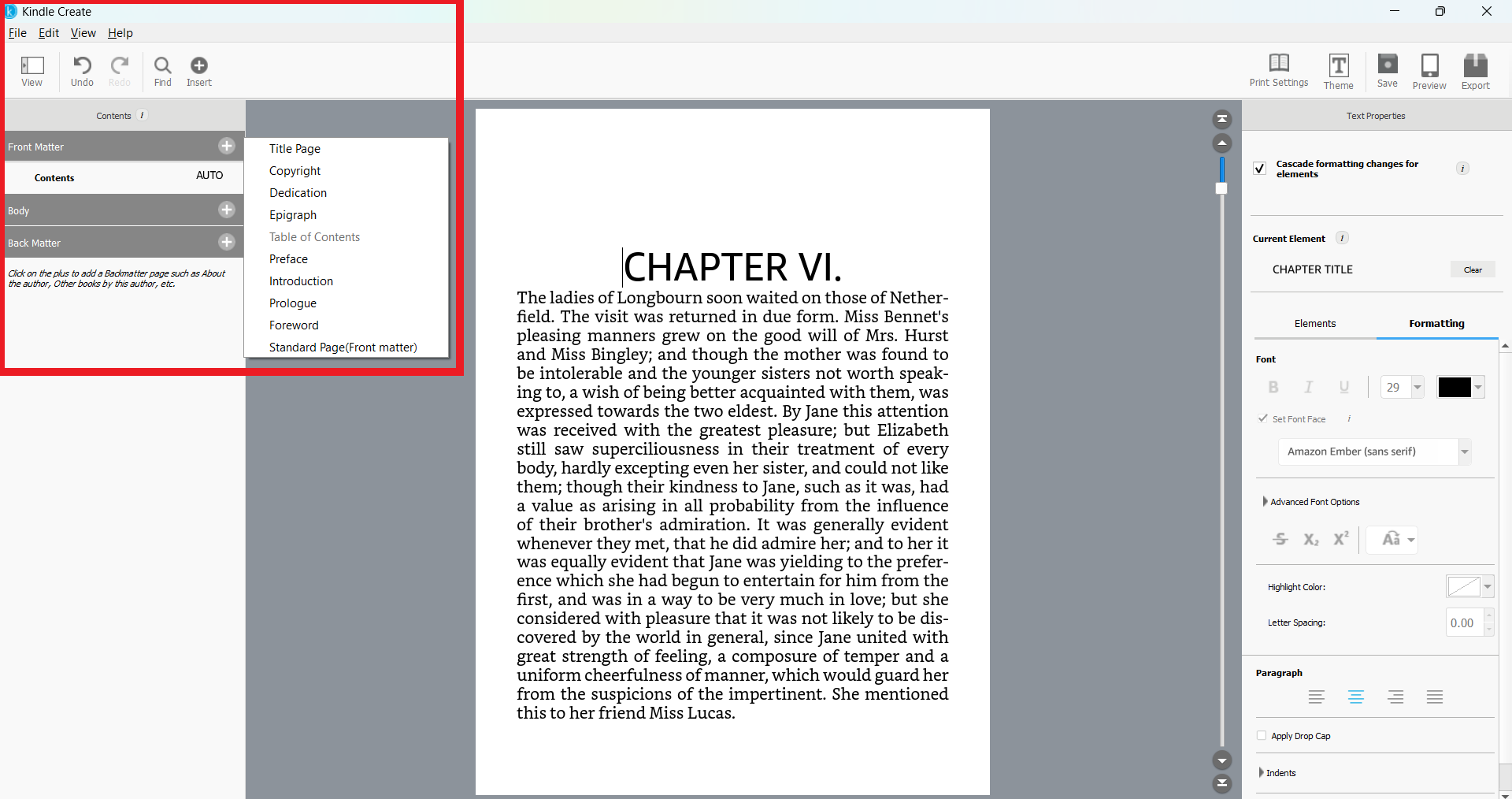Open the Help menu
This screenshot has width=1512, height=799.
(x=120, y=33)
